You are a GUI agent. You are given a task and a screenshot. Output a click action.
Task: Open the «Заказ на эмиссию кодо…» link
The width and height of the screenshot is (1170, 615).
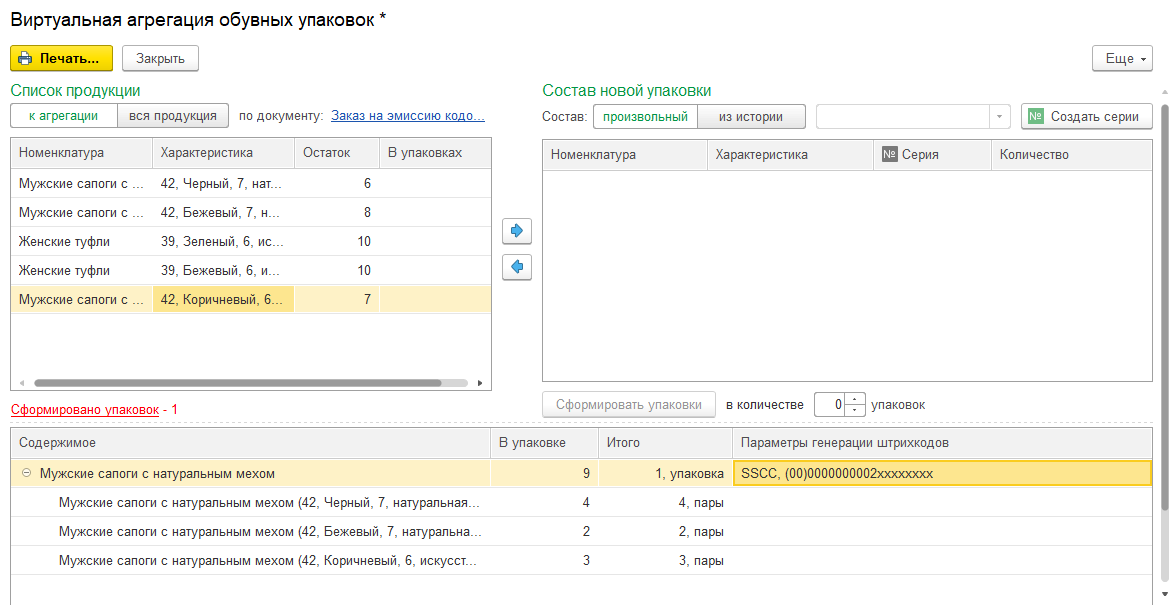[407, 116]
